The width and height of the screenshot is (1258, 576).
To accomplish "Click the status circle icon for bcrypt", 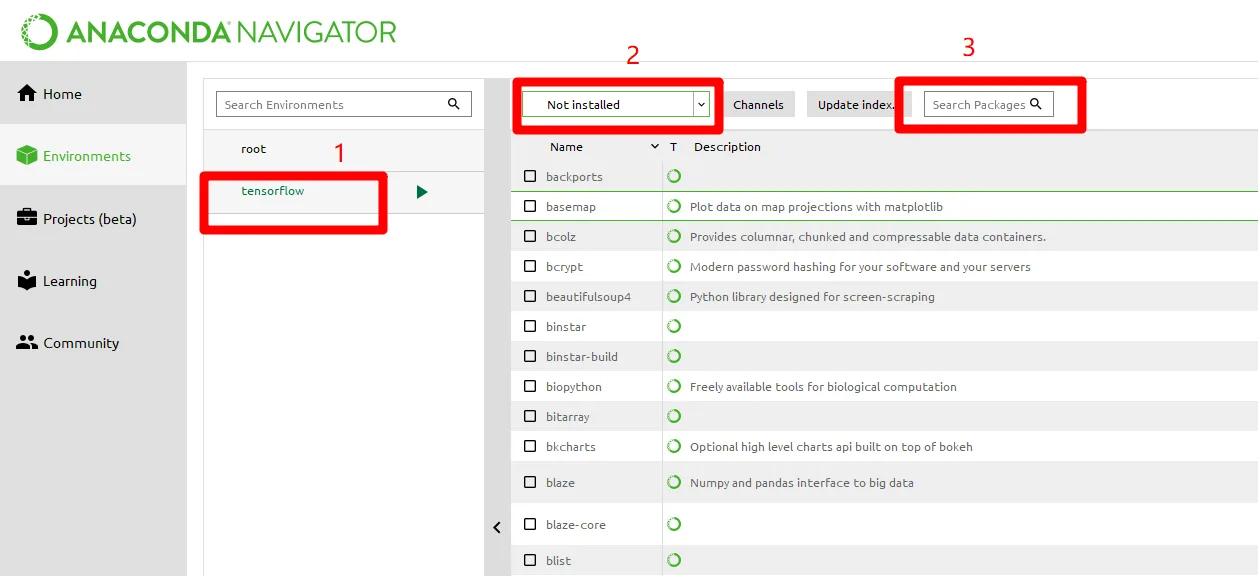I will pyautogui.click(x=674, y=266).
